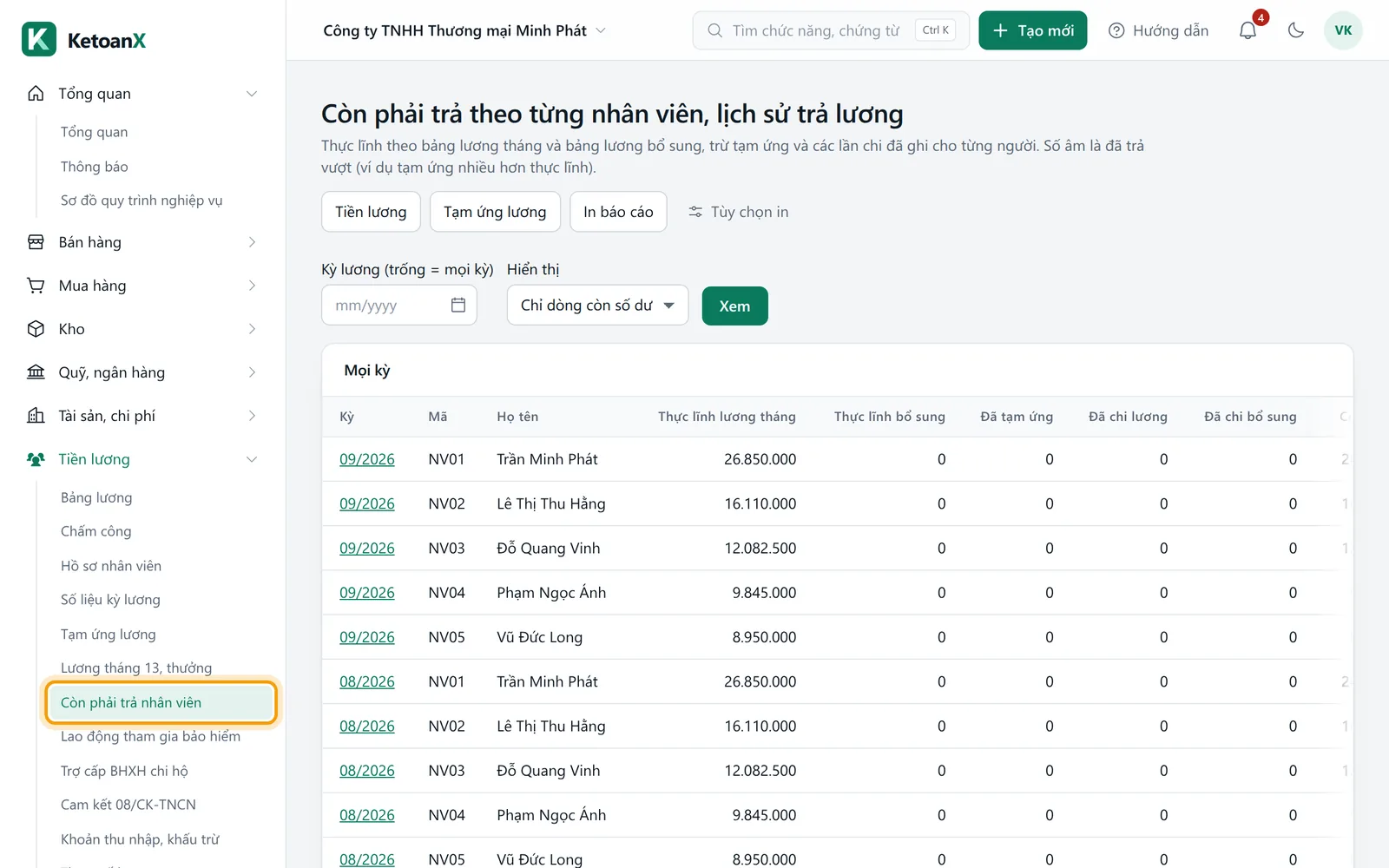Click the Tiền lương people icon
The image size is (1389, 868).
click(x=36, y=459)
